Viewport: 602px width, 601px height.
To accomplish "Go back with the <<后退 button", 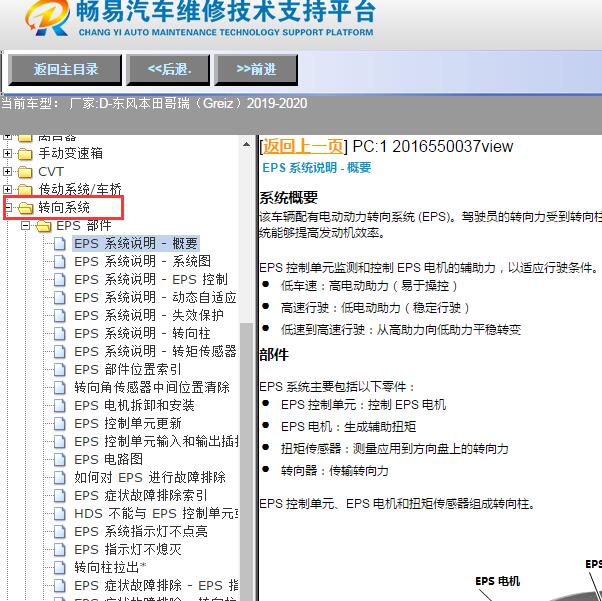I will [x=169, y=70].
